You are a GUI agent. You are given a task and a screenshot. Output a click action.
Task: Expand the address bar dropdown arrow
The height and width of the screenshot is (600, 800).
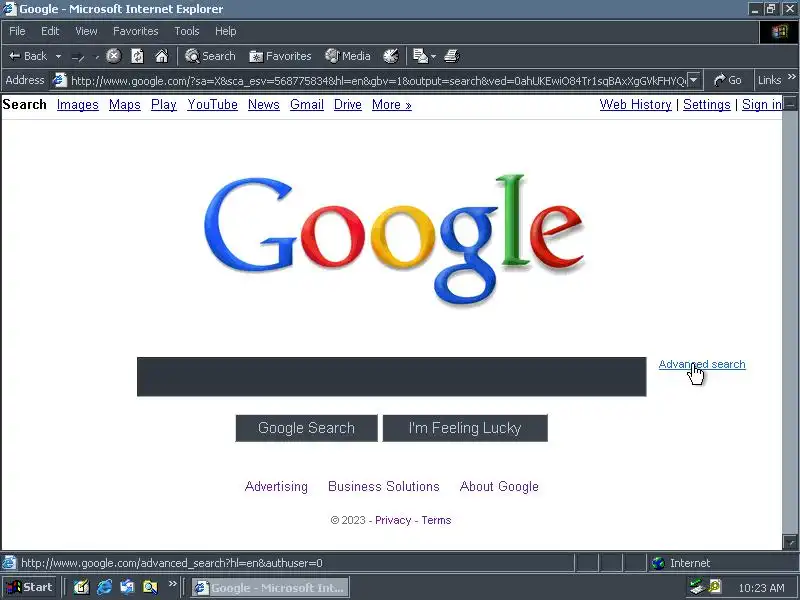coord(693,80)
